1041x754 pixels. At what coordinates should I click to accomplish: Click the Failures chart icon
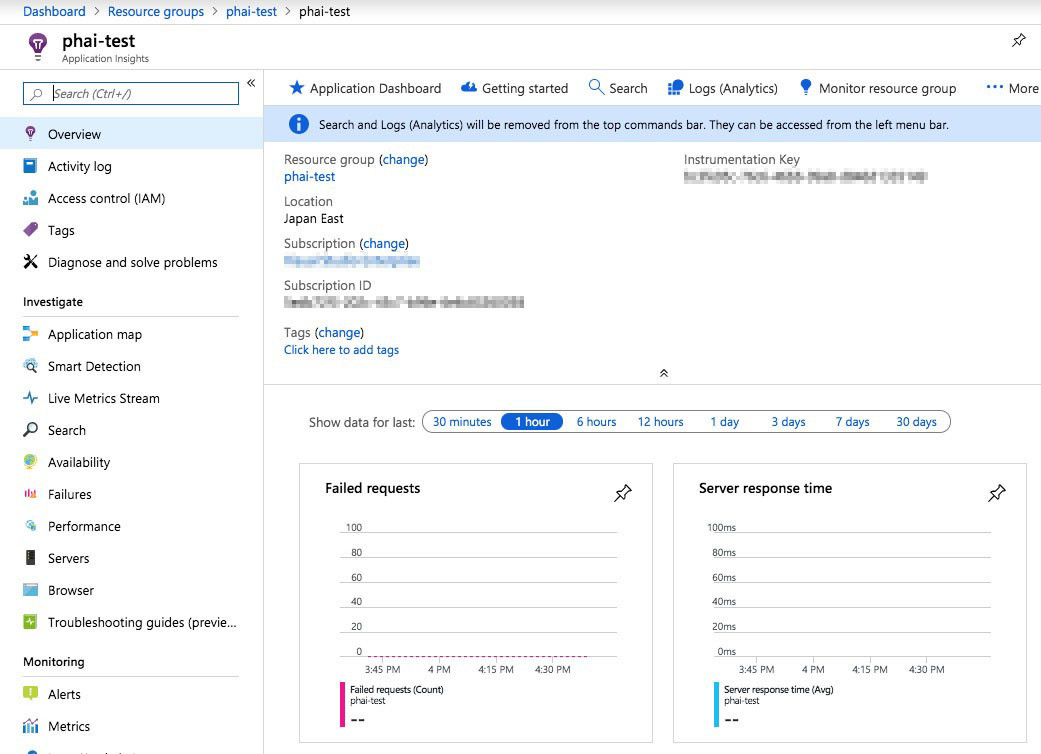click(30, 493)
